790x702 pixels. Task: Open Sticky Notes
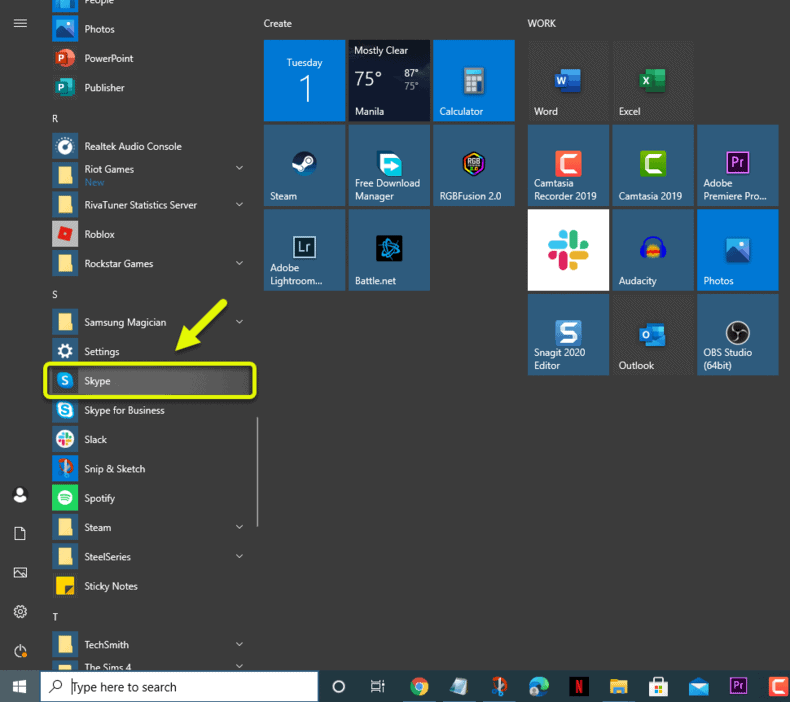click(150, 586)
